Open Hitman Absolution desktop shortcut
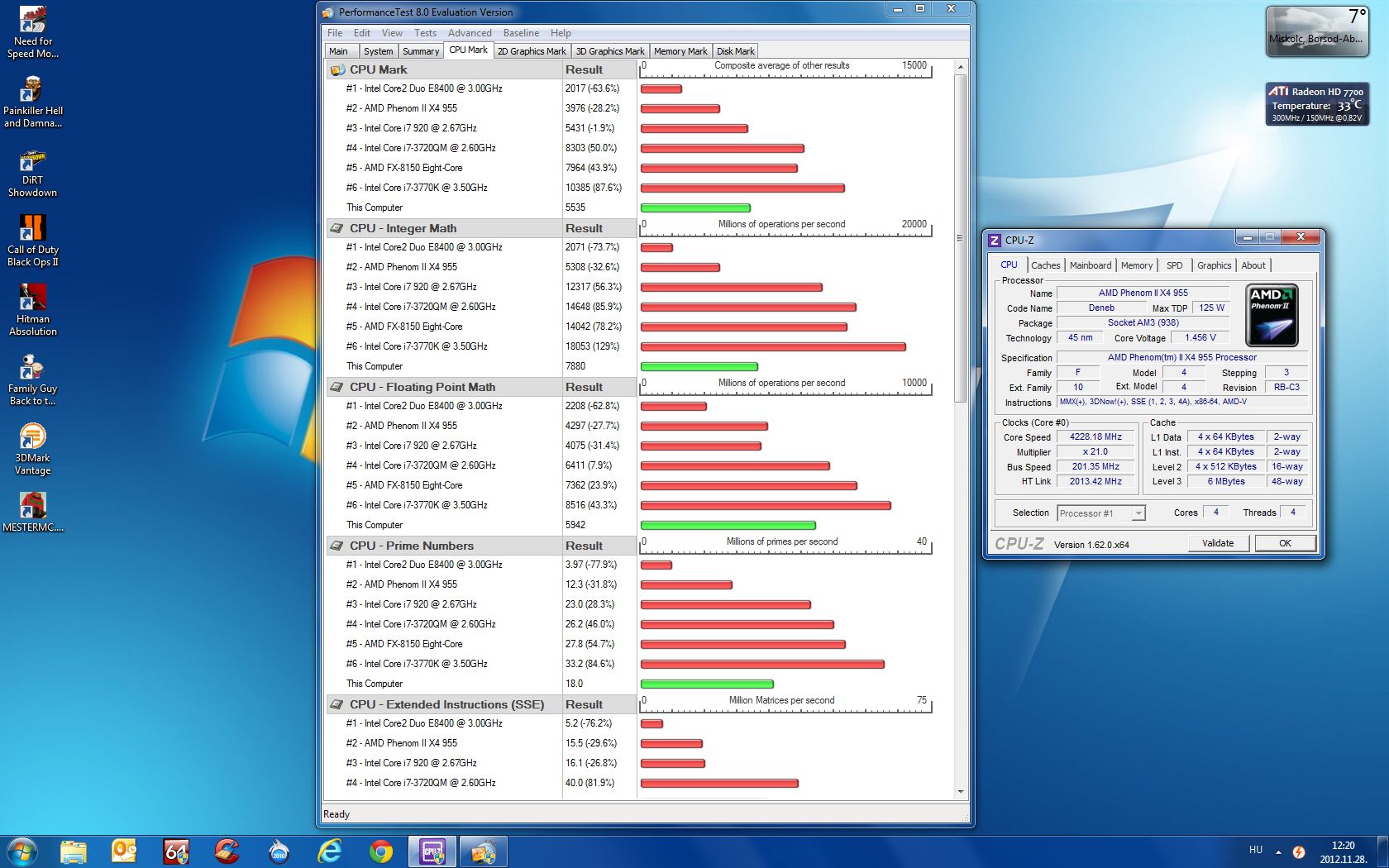This screenshot has height=868, width=1389. click(32, 311)
